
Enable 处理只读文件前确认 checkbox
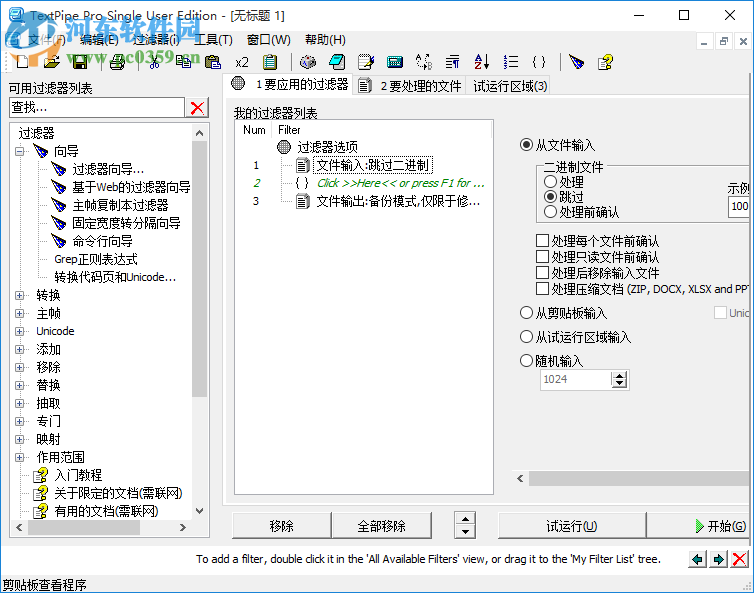click(542, 256)
